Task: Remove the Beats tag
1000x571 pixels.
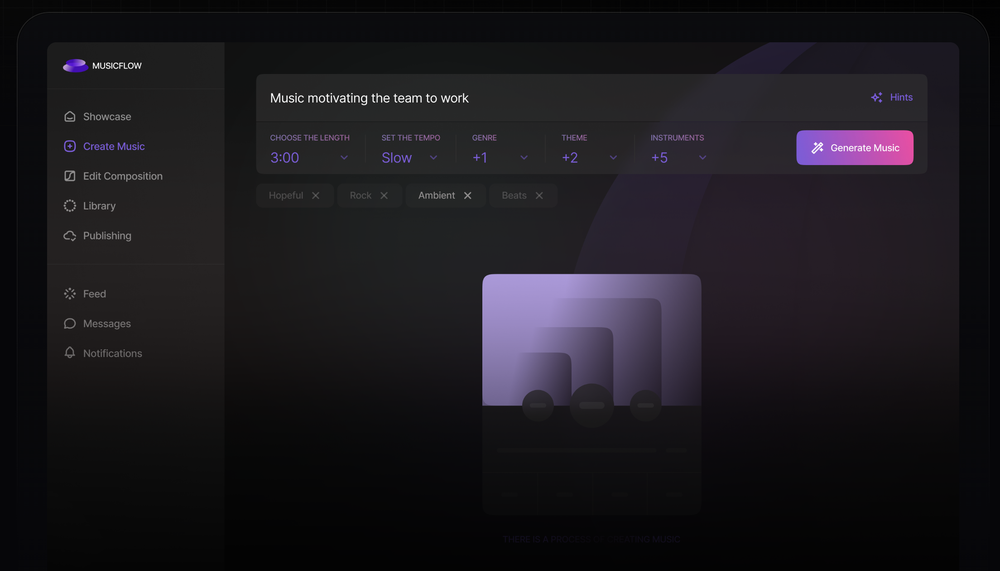Action: coord(540,196)
